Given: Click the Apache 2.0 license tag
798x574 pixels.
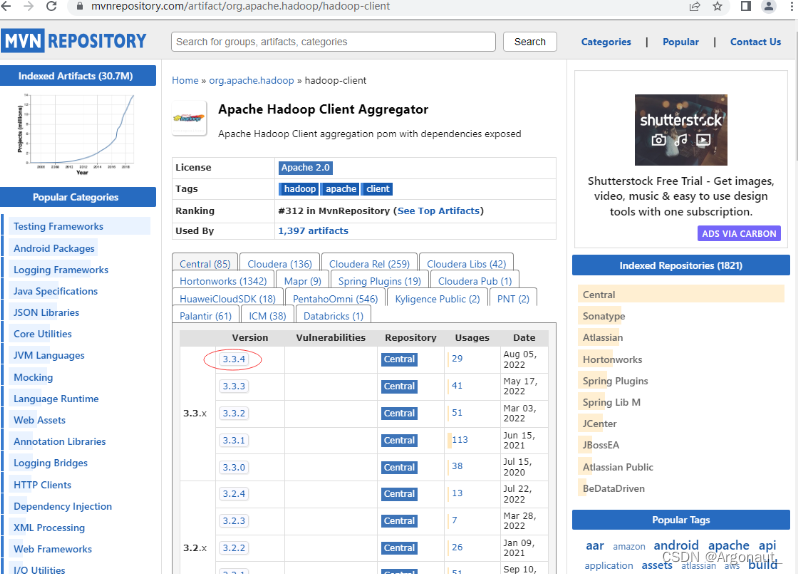Looking at the screenshot, I should tap(305, 167).
